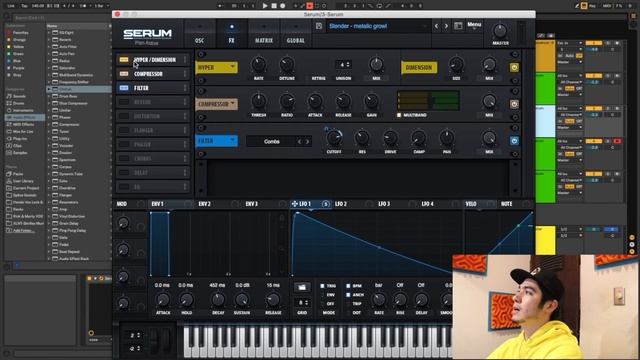Click the Compressor rack slot color icon
This screenshot has width=640, height=360.
point(124,74)
